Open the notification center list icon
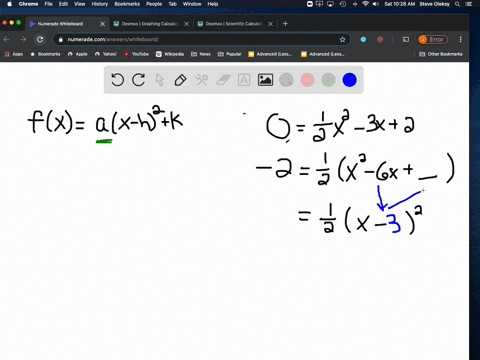This screenshot has width=480, height=360. [469, 4]
